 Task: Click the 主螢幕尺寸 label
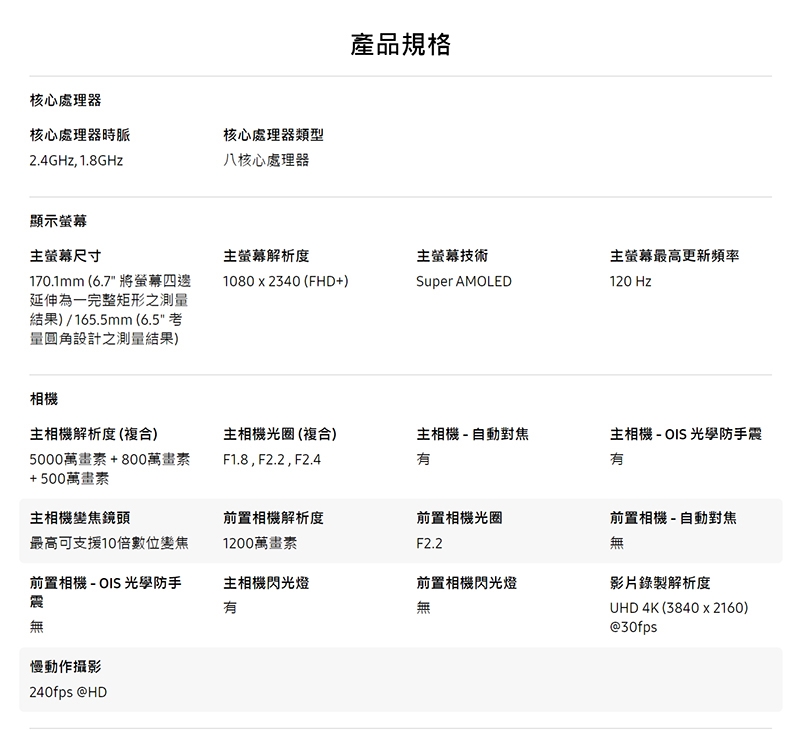click(65, 256)
